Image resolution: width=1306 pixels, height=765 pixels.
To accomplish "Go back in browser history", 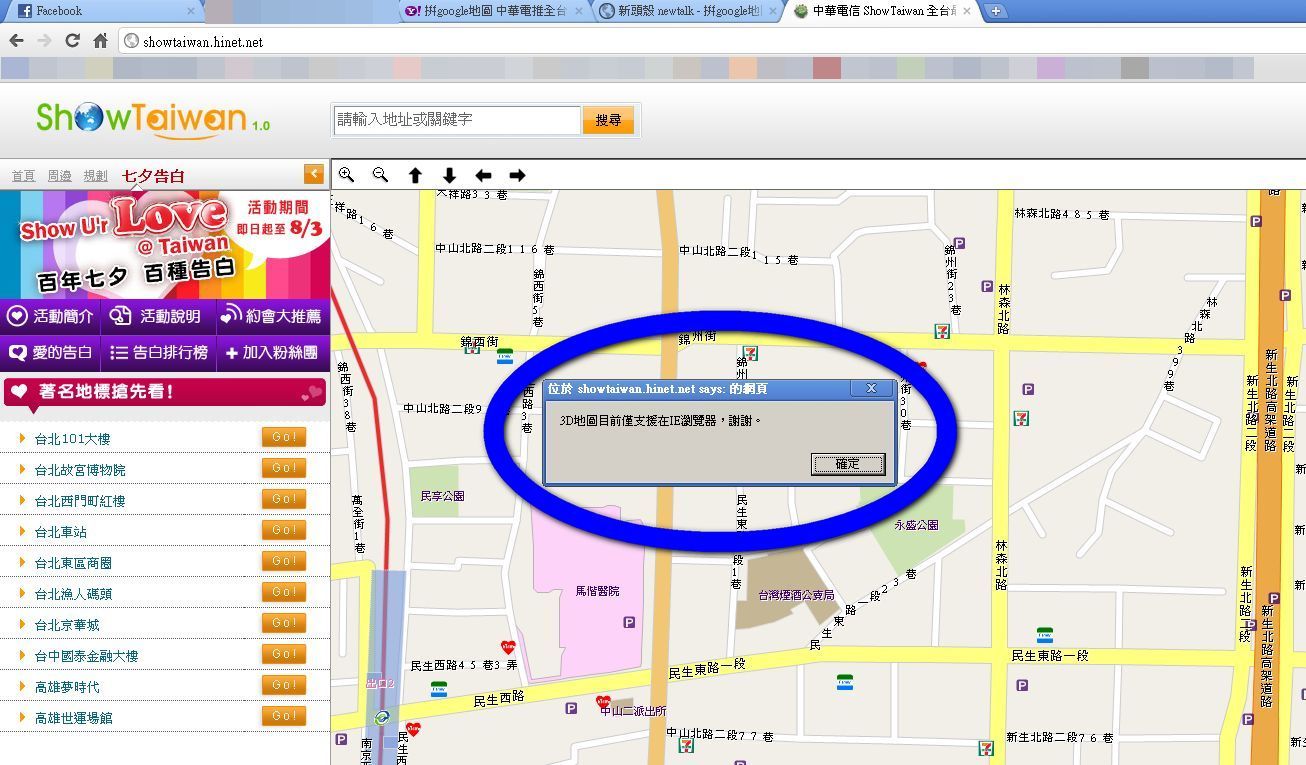I will click(x=16, y=41).
